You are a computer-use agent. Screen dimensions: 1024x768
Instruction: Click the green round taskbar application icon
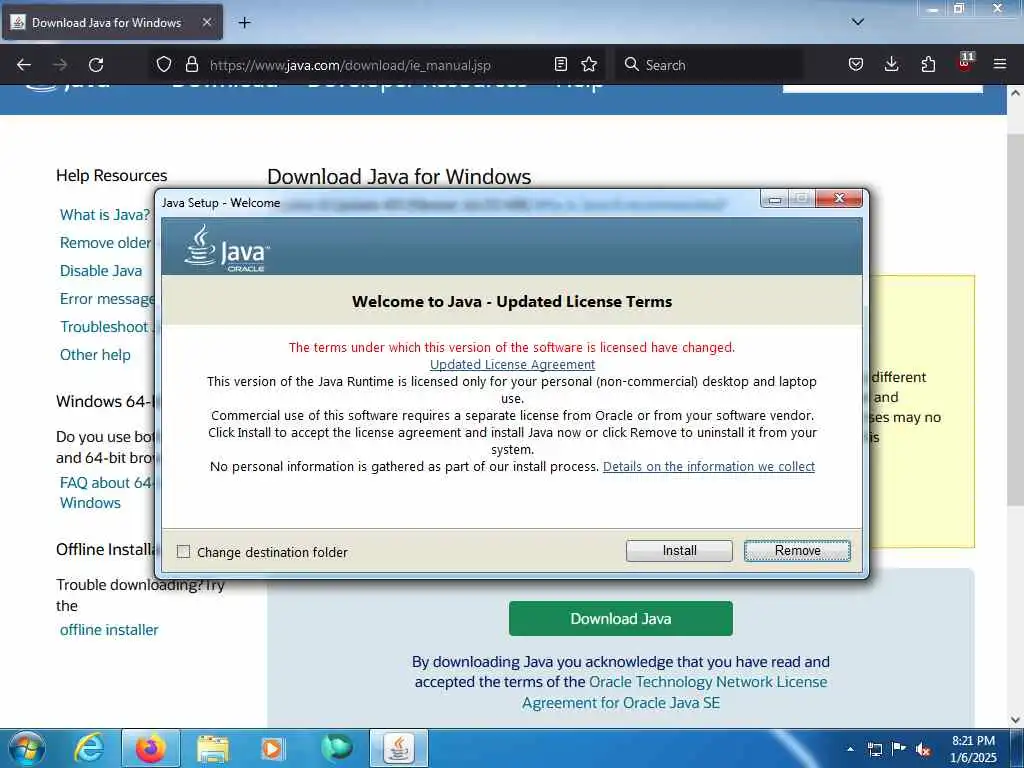click(x=336, y=748)
